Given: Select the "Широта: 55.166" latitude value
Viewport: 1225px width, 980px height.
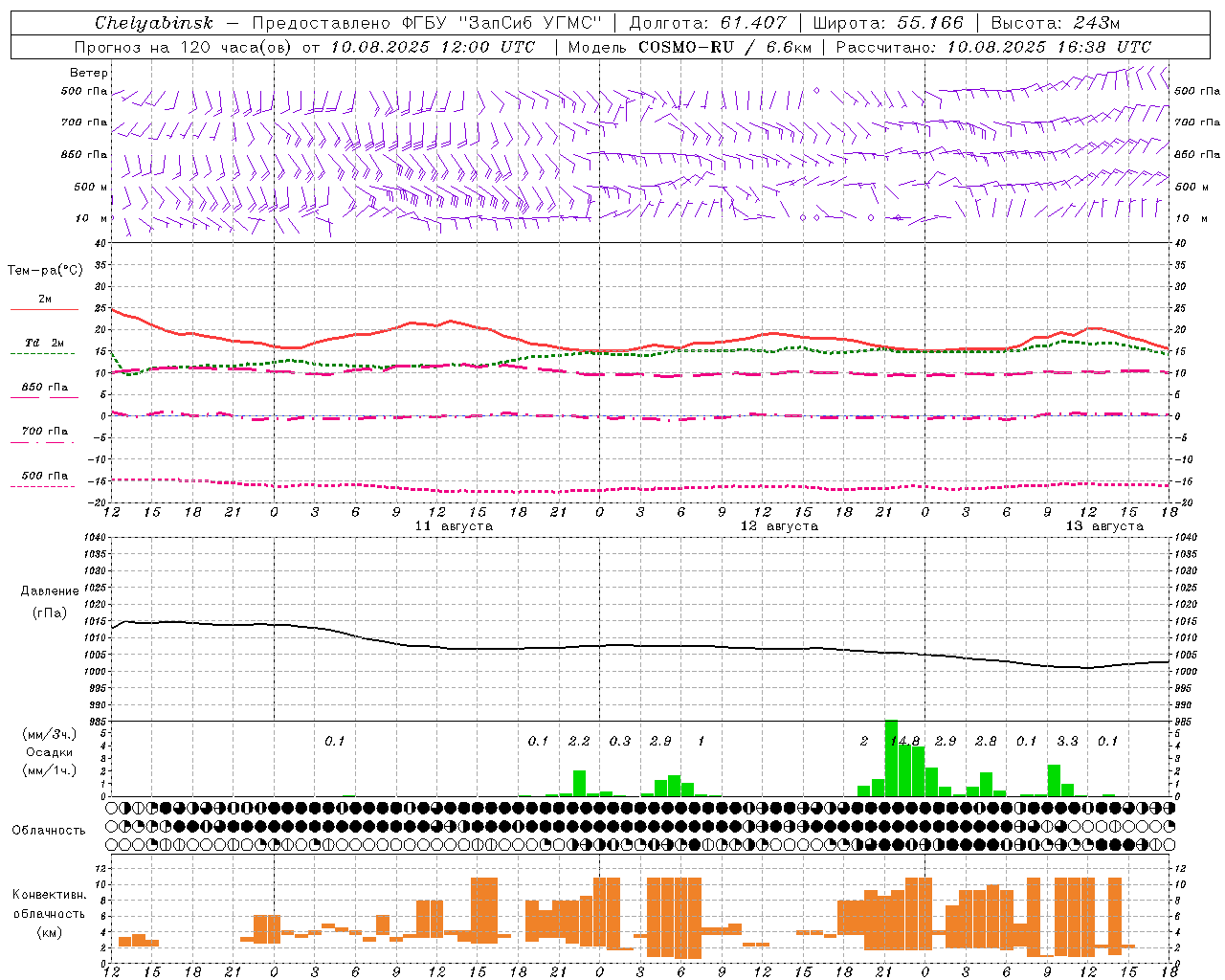Looking at the screenshot, I should [x=888, y=23].
